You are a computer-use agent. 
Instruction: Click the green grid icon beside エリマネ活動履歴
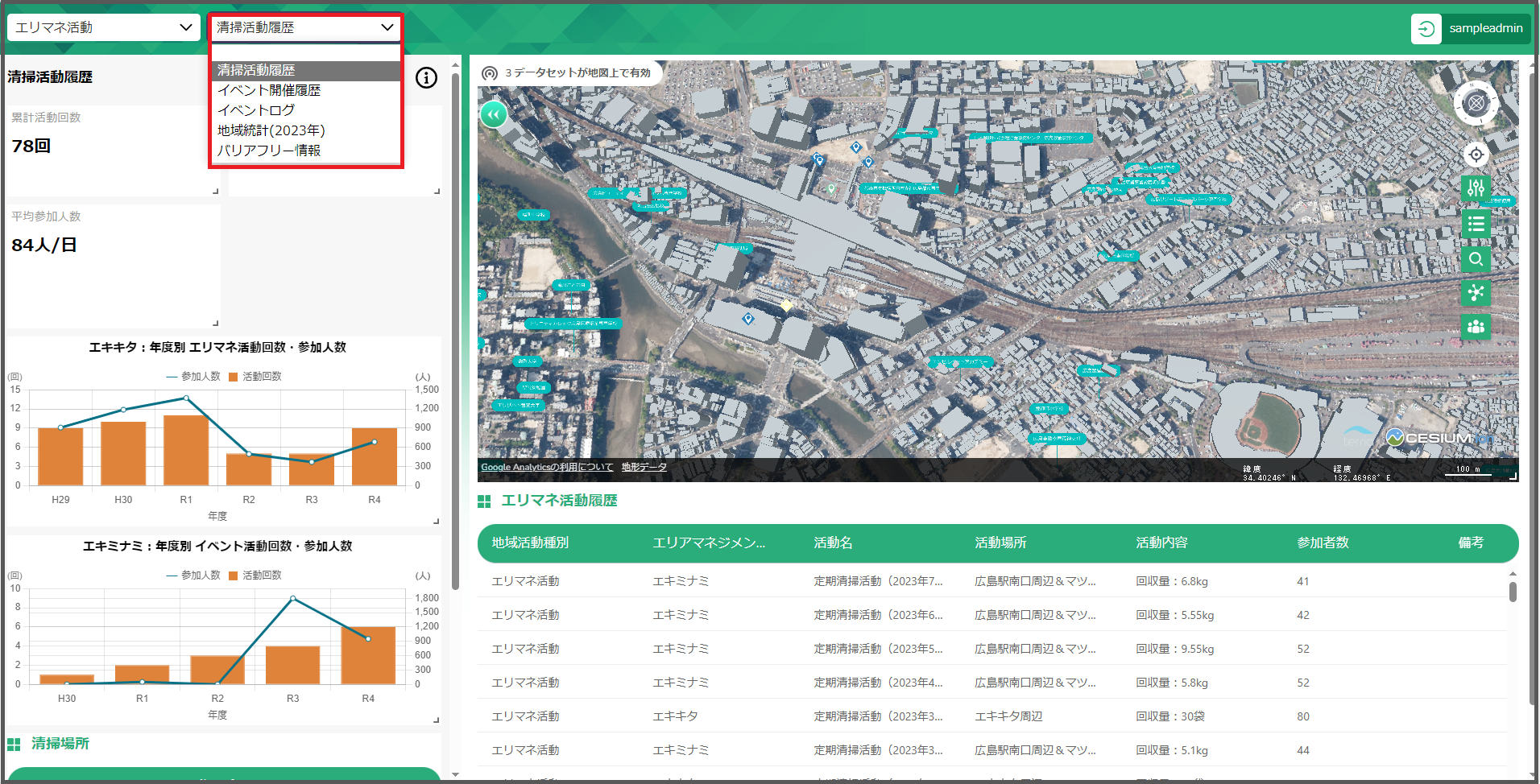484,501
